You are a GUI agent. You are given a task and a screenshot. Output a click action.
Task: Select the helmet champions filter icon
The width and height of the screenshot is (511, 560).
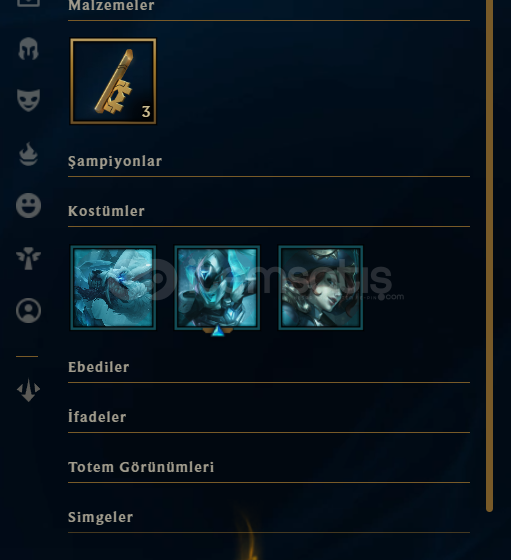tap(28, 49)
